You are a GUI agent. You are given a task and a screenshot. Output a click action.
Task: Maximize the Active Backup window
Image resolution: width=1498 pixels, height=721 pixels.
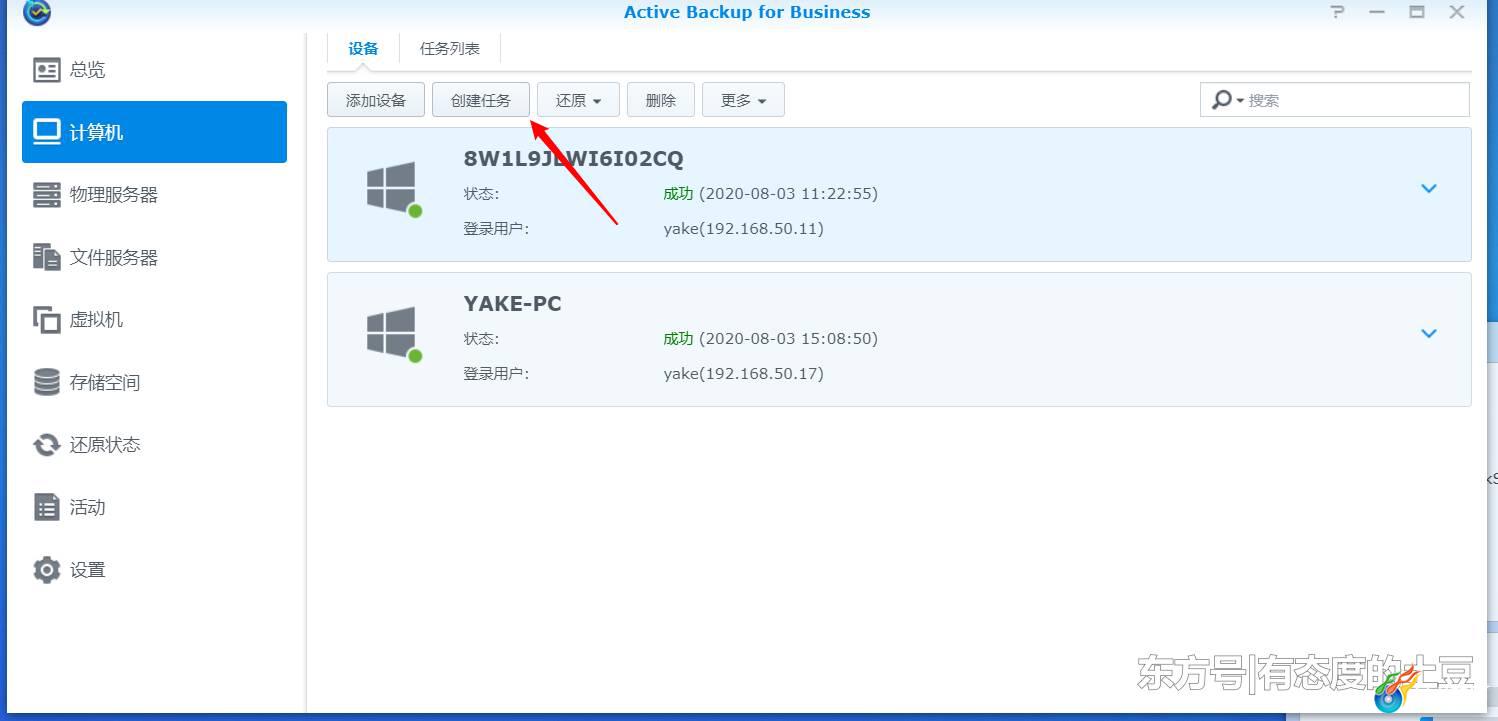tap(1417, 12)
